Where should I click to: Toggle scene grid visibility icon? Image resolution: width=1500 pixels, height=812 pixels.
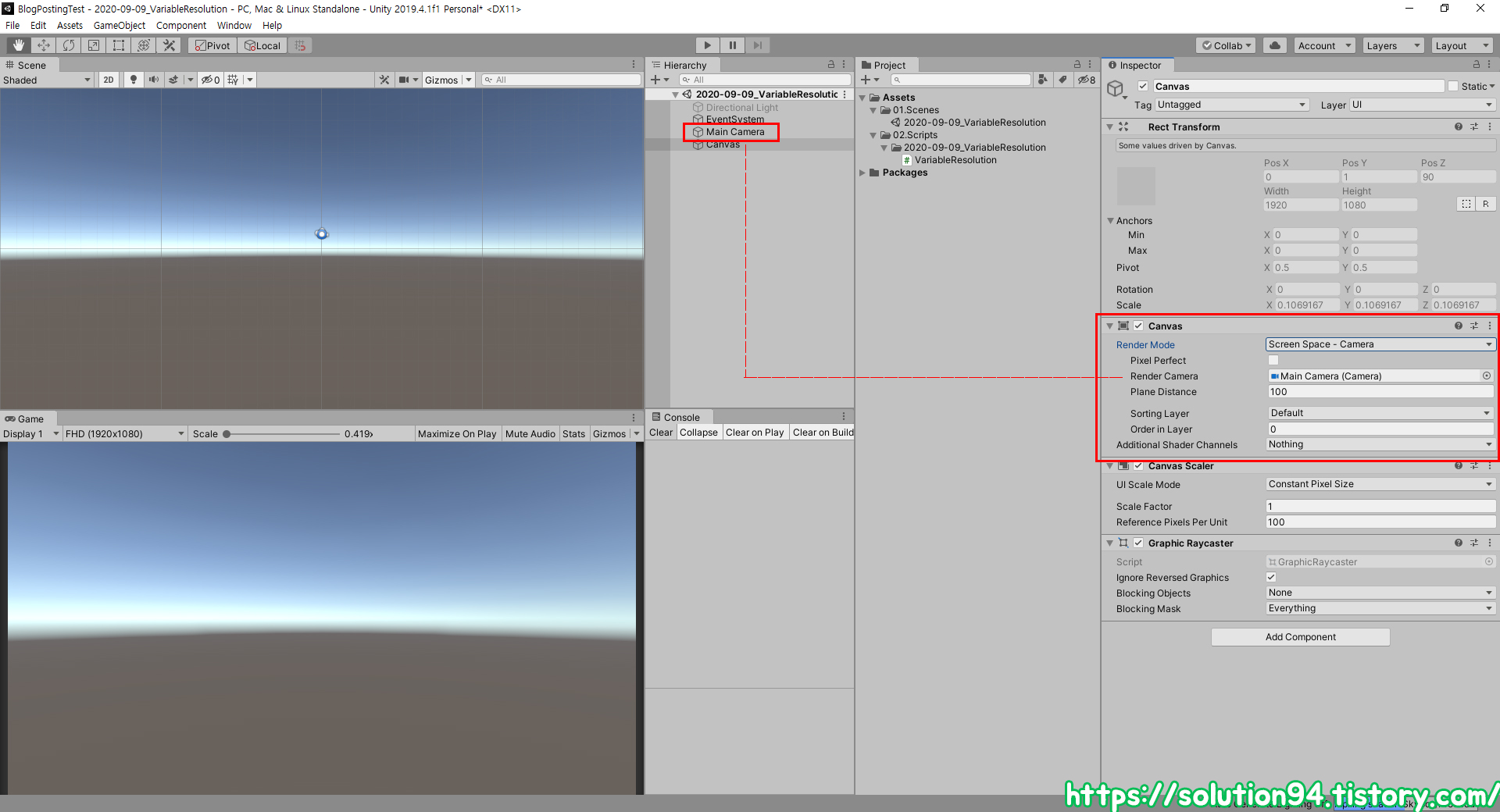233,80
